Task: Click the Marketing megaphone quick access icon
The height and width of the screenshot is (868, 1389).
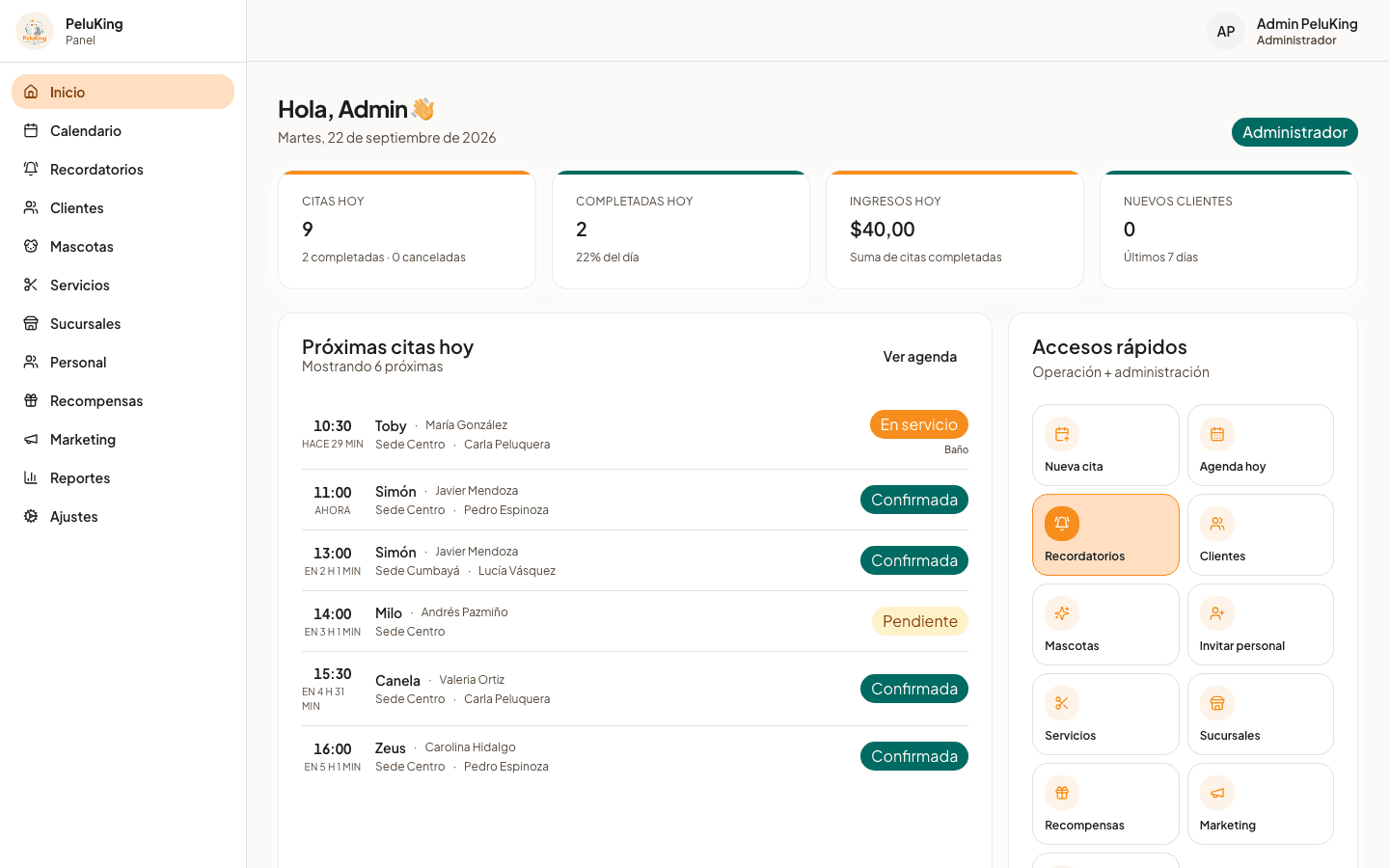Action: click(x=1217, y=793)
